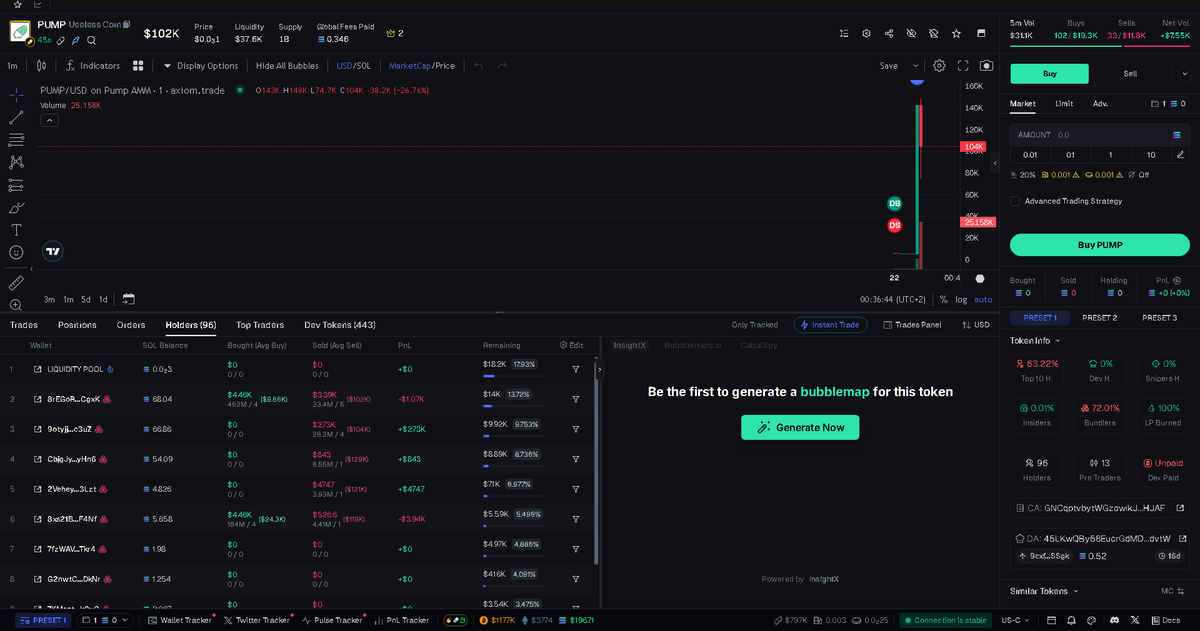
Task: Collapse chart legend with arrow under Volume
Action: [49, 120]
